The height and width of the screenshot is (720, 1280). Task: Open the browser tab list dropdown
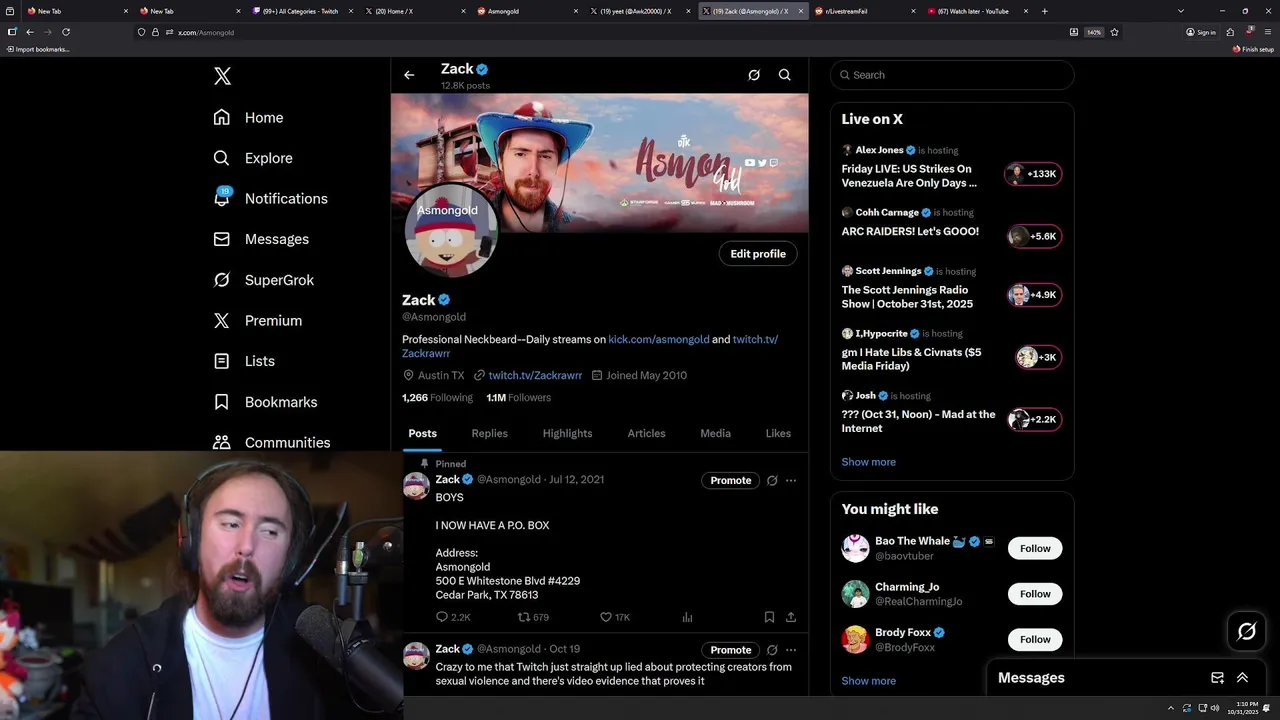pos(1181,11)
